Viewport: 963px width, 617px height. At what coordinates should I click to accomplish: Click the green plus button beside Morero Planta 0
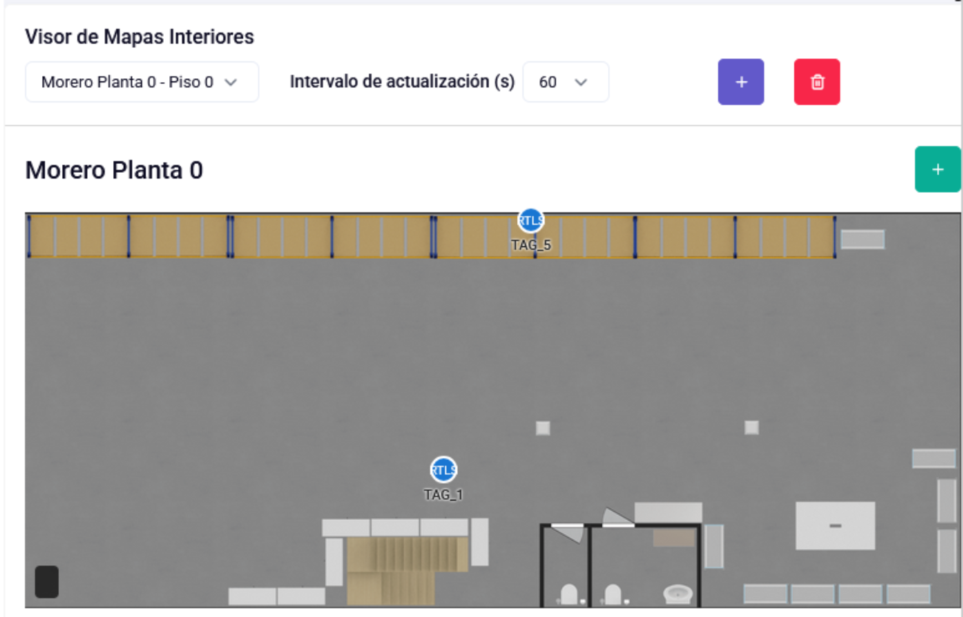937,169
